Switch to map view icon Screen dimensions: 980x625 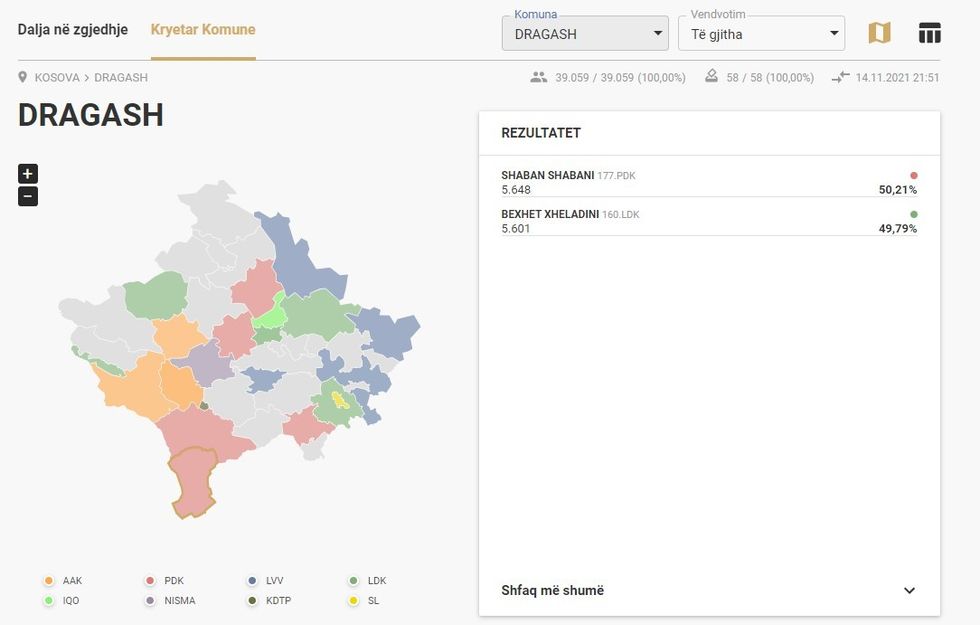879,33
